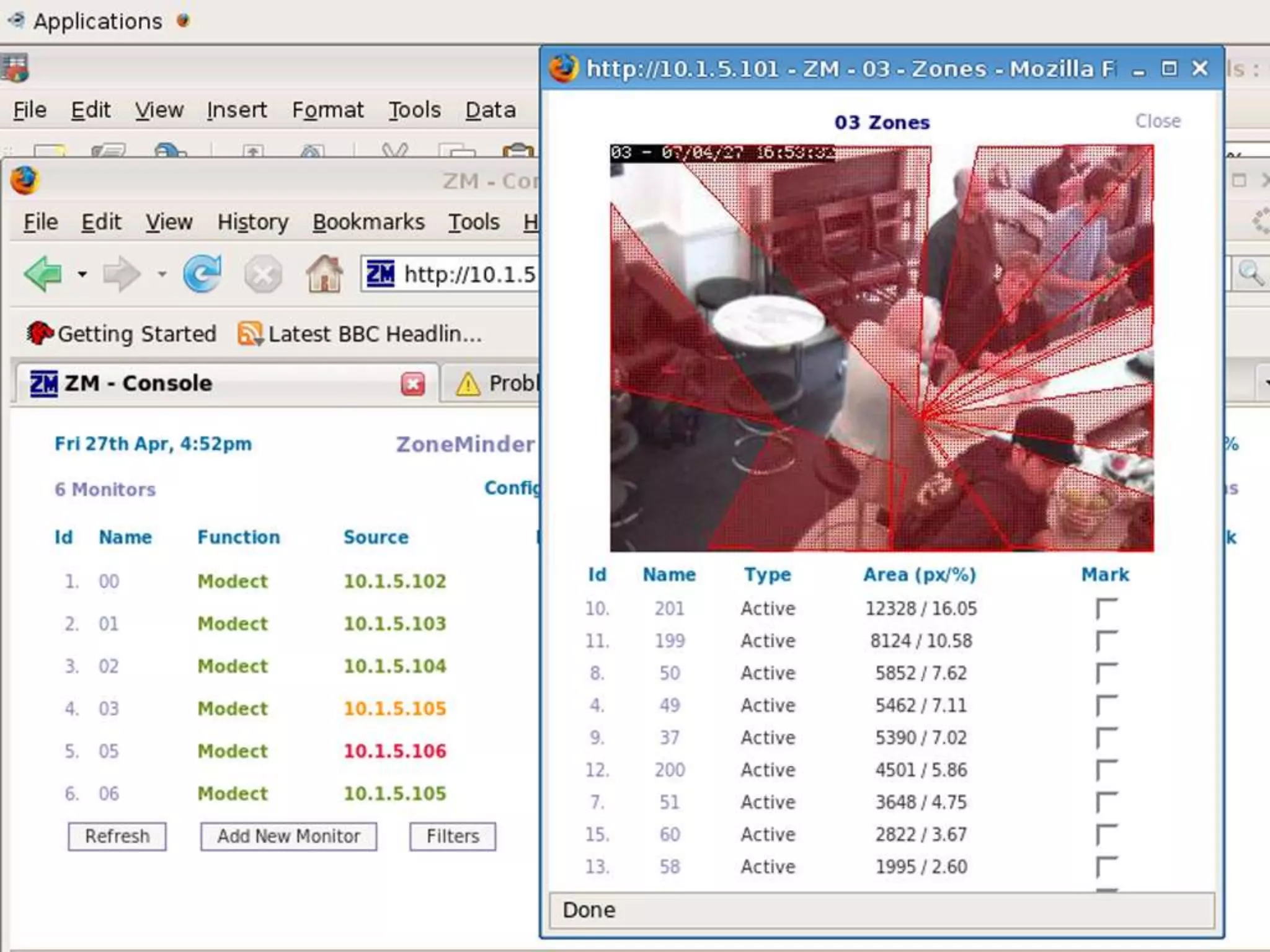The height and width of the screenshot is (952, 1270).
Task: Open the Back button history dropdown
Action: point(82,274)
